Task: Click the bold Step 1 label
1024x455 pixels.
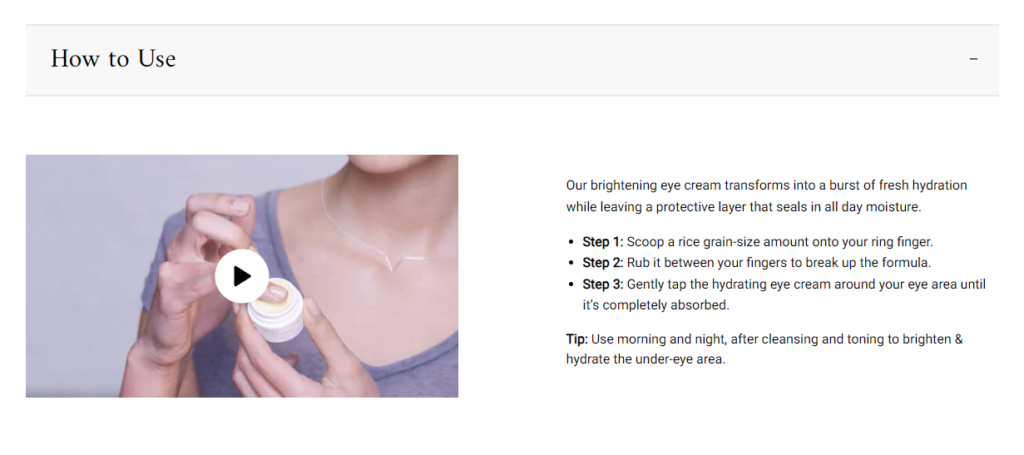Action: (603, 242)
